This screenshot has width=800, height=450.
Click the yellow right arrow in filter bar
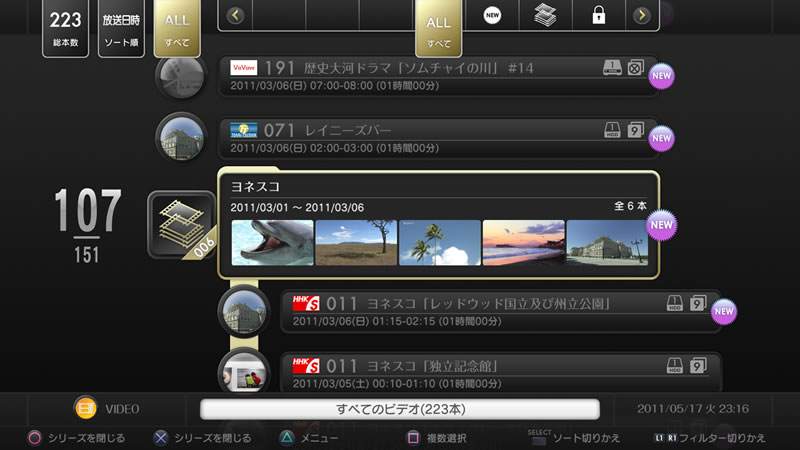click(x=641, y=15)
